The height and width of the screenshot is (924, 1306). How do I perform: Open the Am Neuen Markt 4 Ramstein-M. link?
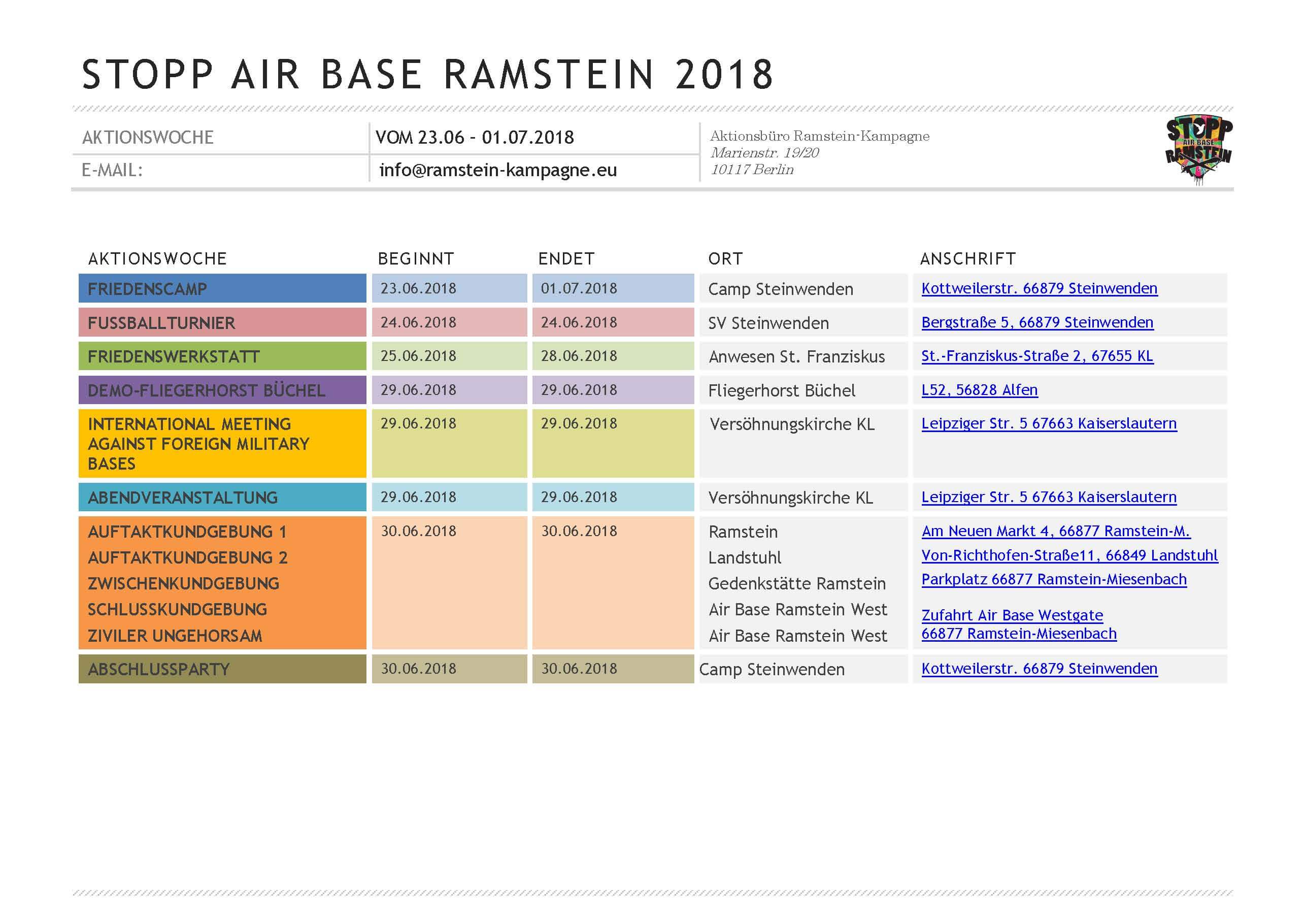(x=1056, y=532)
